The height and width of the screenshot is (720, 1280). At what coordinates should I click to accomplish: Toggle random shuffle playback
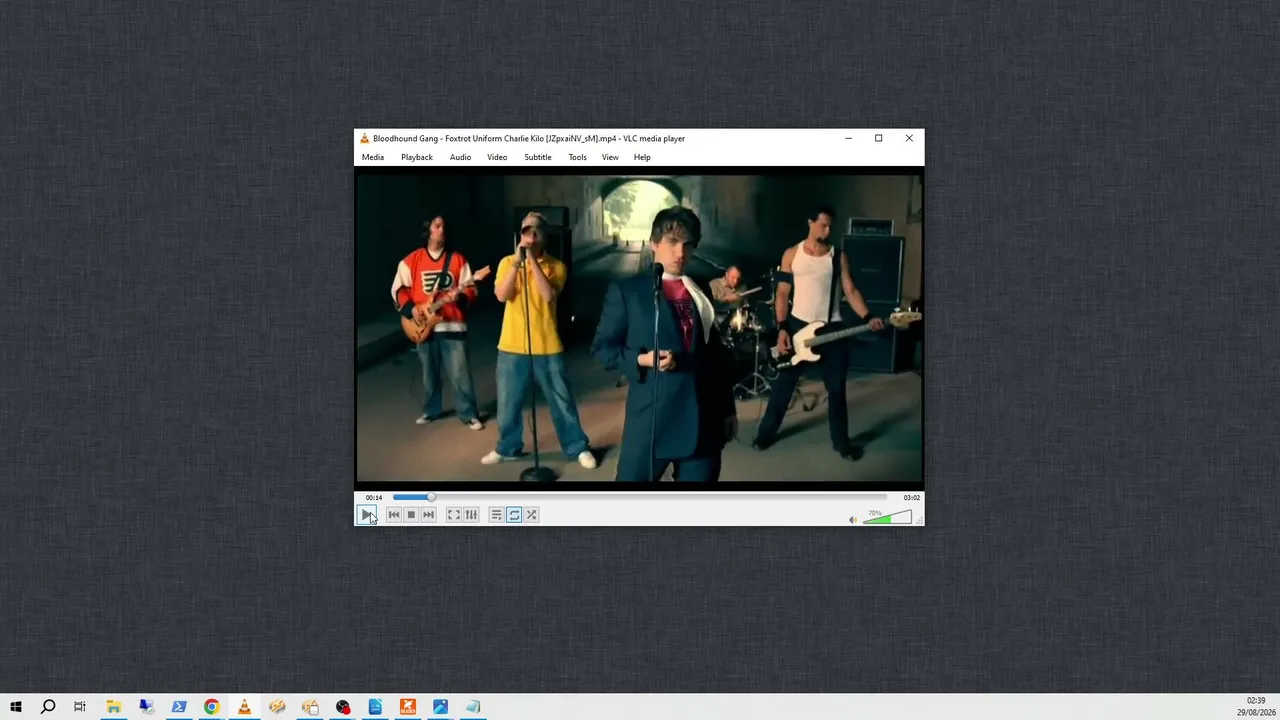click(x=531, y=515)
